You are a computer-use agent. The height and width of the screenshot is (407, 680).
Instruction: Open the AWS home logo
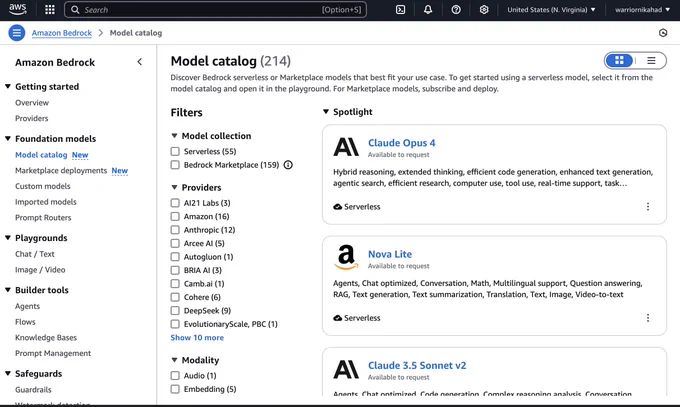[17, 9]
